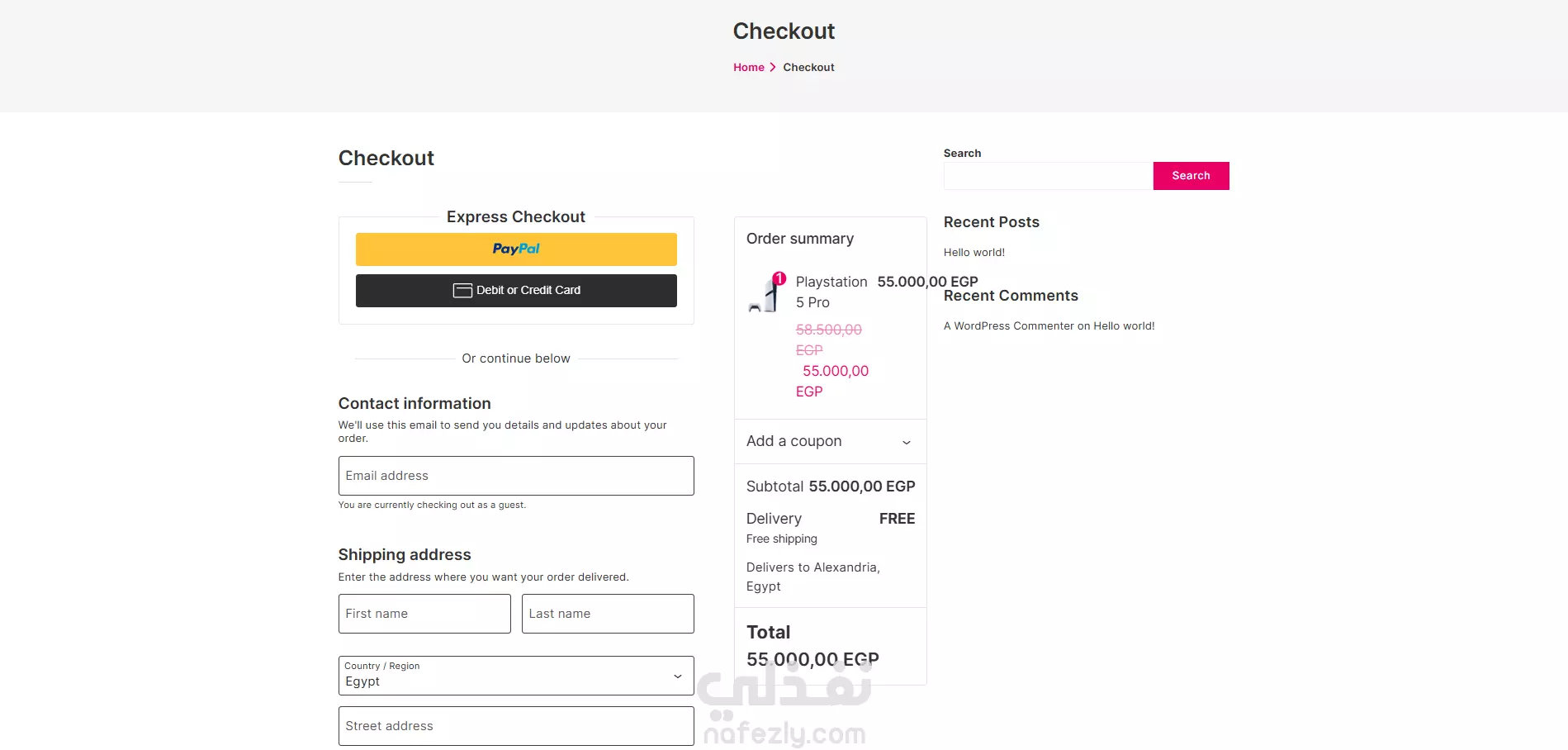Click the Email address field
This screenshot has height=750, width=1568.
coord(516,476)
